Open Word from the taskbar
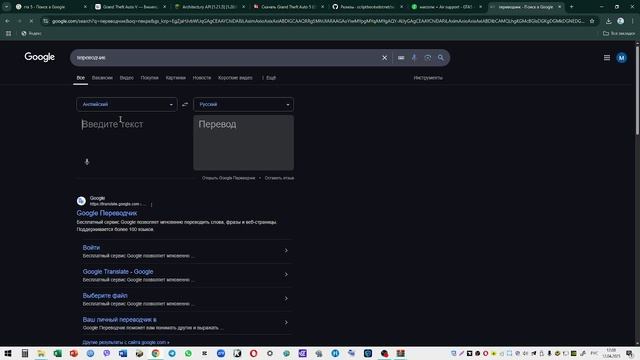The image size is (640, 360). [123, 353]
